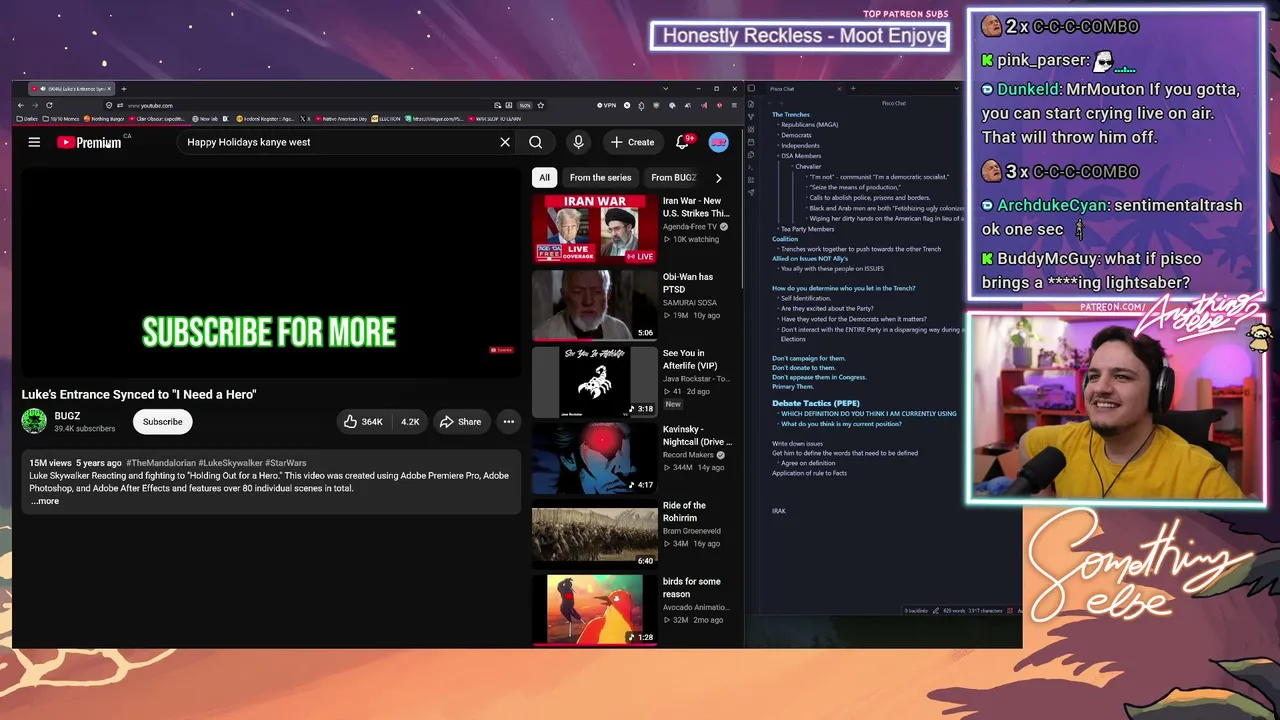The height and width of the screenshot is (720, 1280).
Task: Show more filter chips with right arrow
Action: tap(718, 178)
